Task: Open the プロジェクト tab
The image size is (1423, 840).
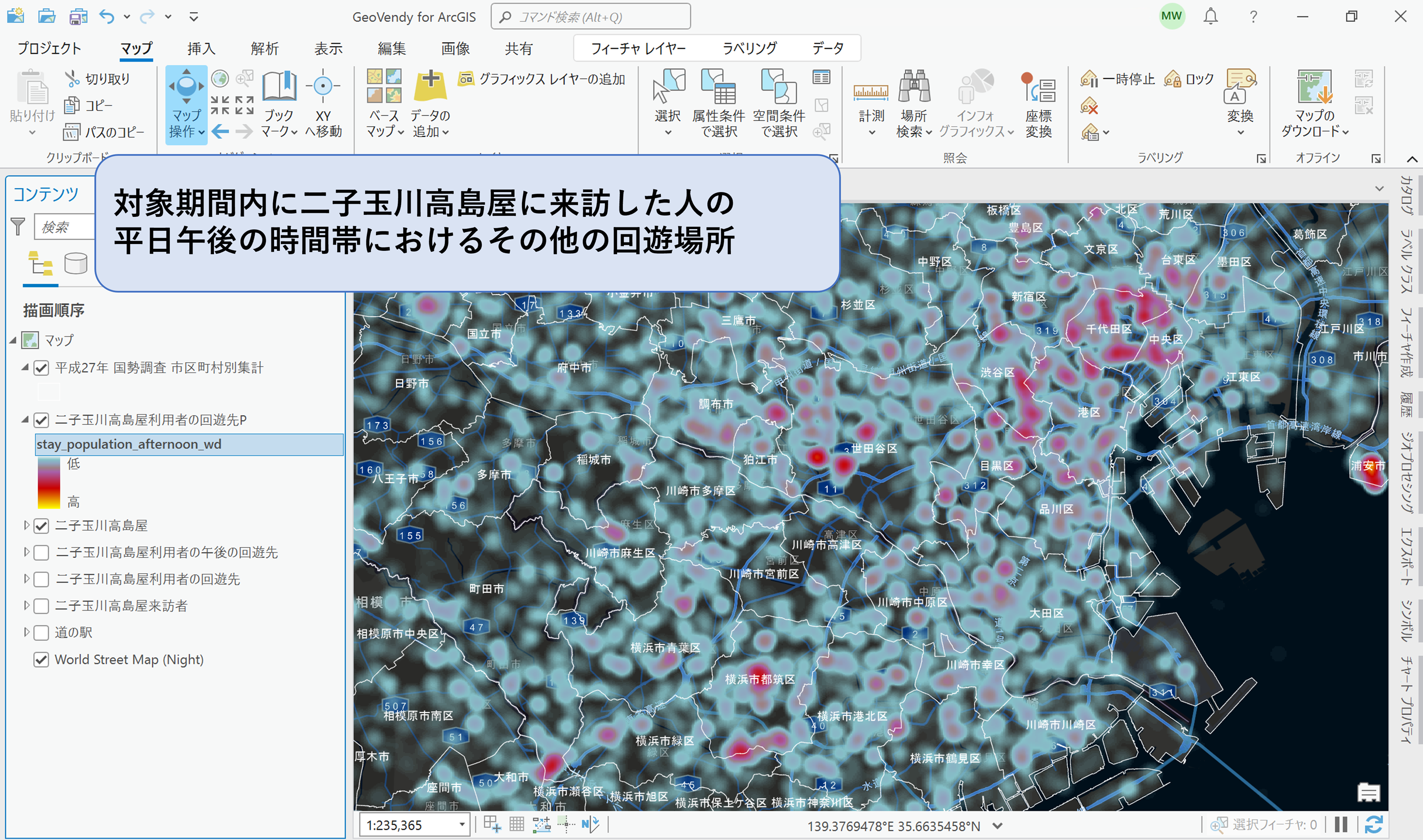Action: click(x=49, y=48)
